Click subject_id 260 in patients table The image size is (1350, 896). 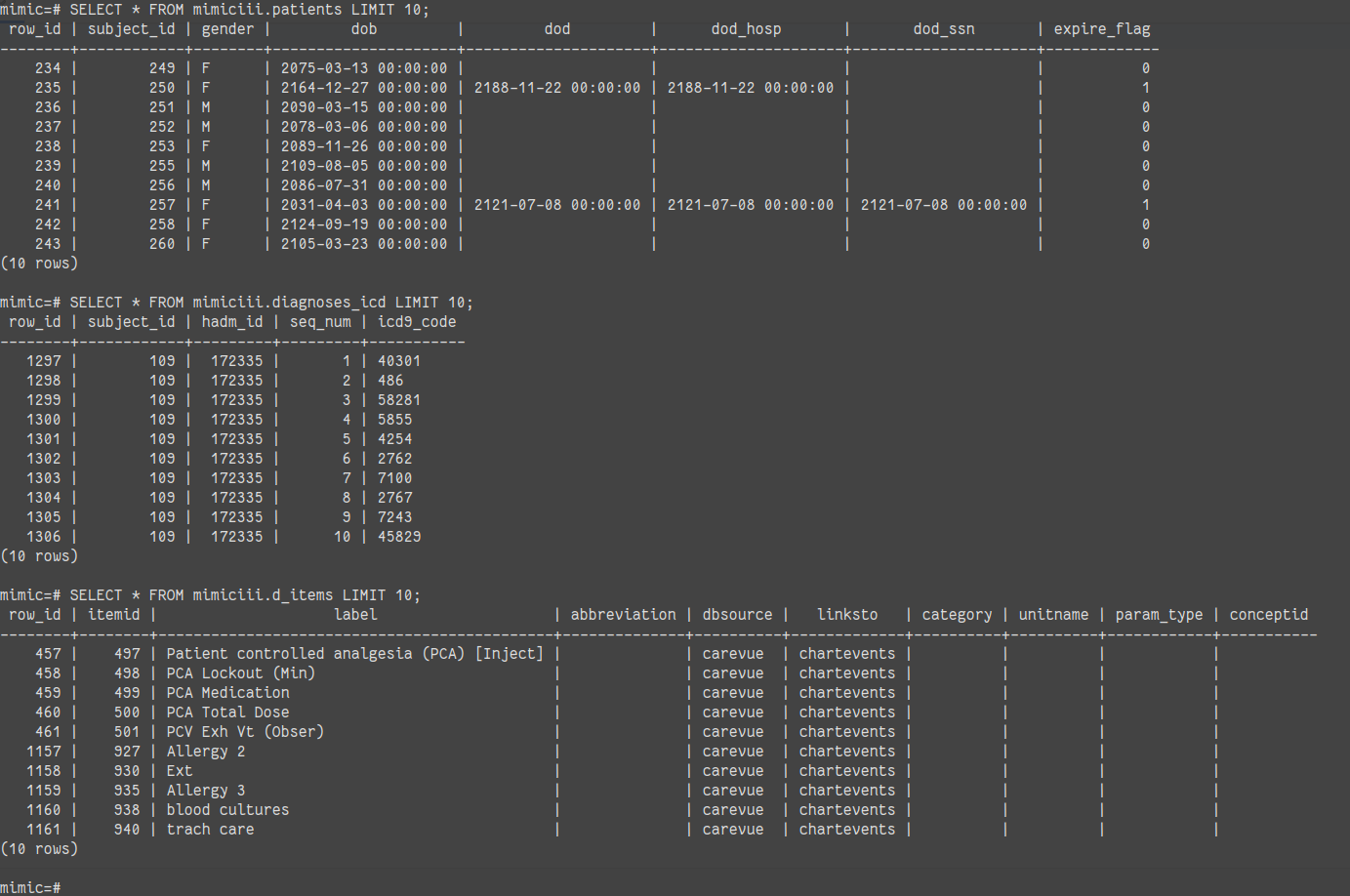coord(162,244)
